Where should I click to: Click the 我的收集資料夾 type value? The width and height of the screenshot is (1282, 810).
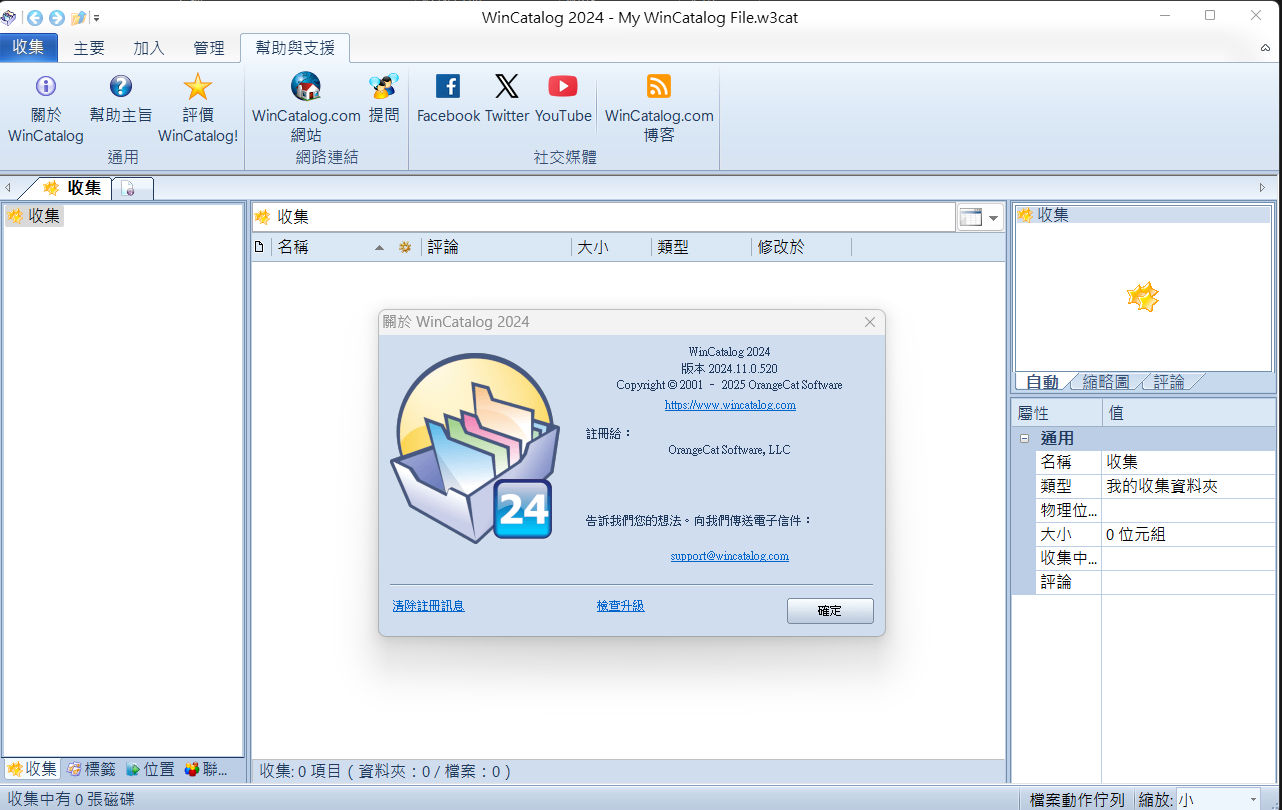[x=1188, y=486]
